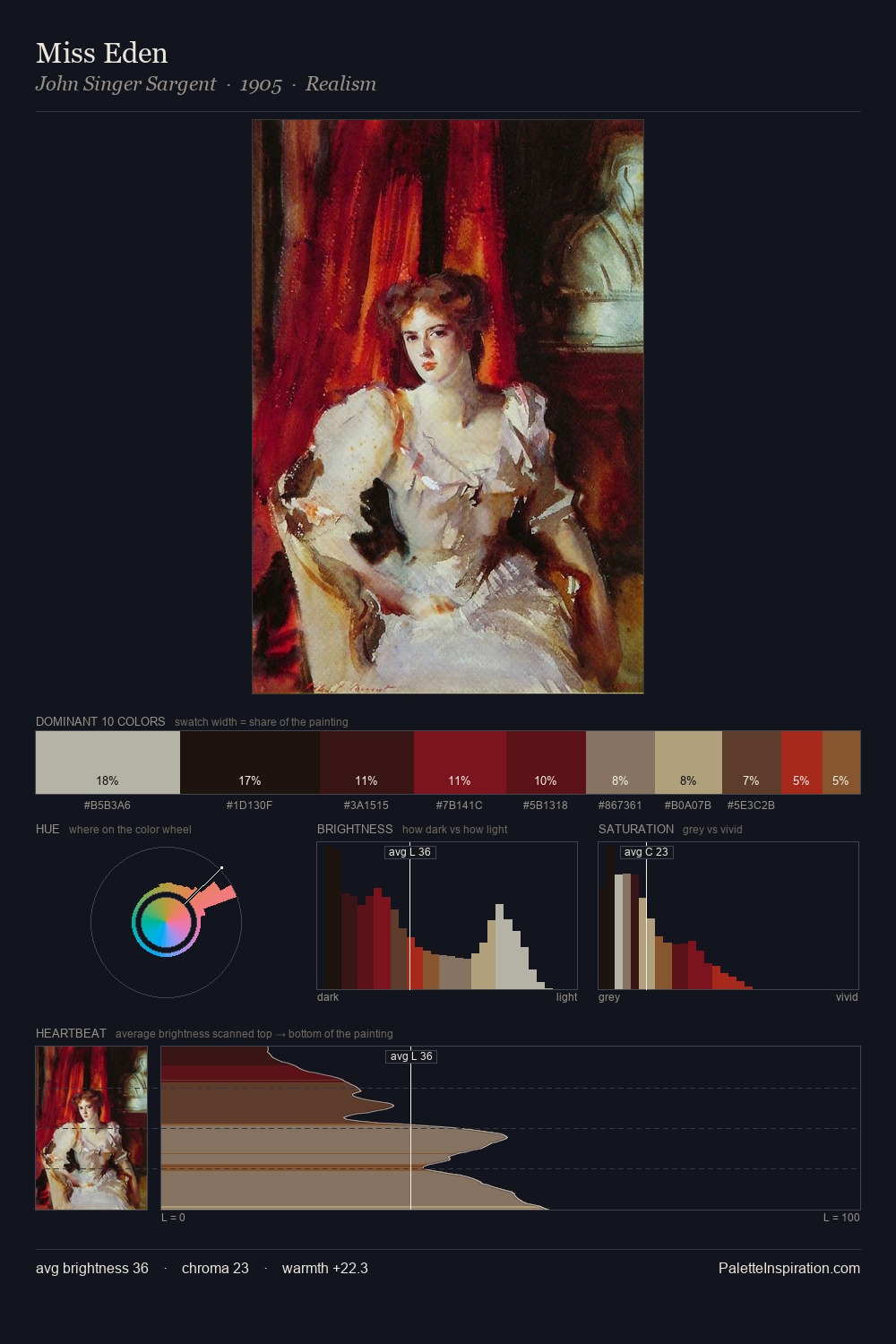Screen dimensions: 896x1344
Task: Click the 'avg C 23' saturation label
Action: (x=646, y=852)
